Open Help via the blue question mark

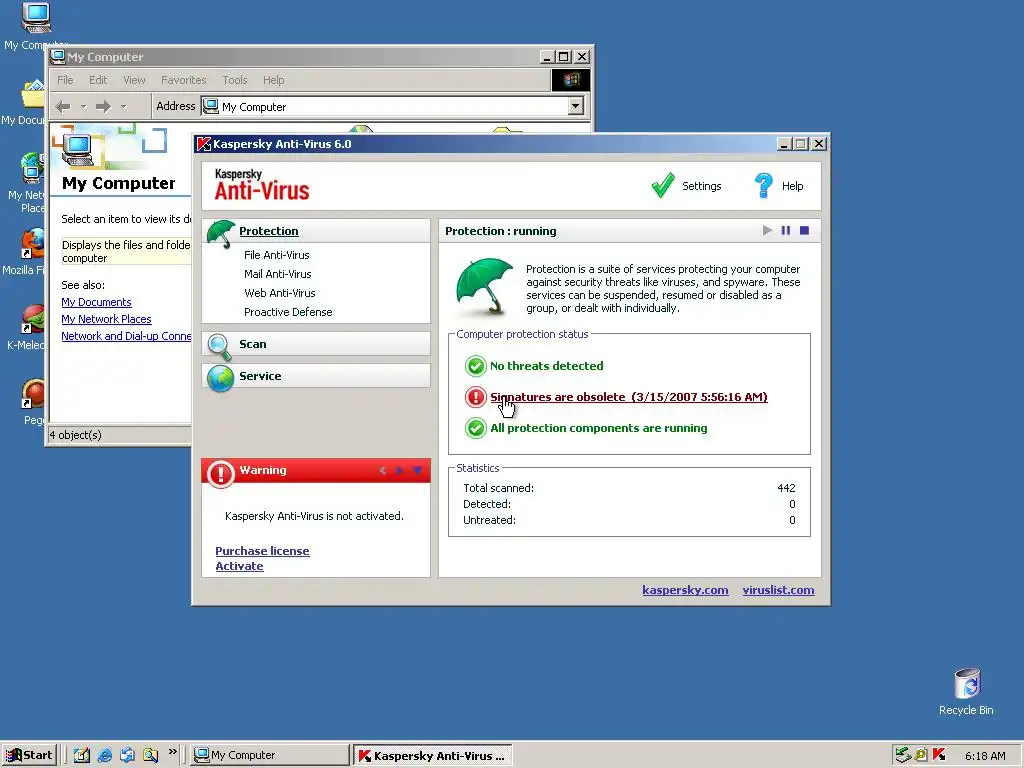tap(763, 185)
